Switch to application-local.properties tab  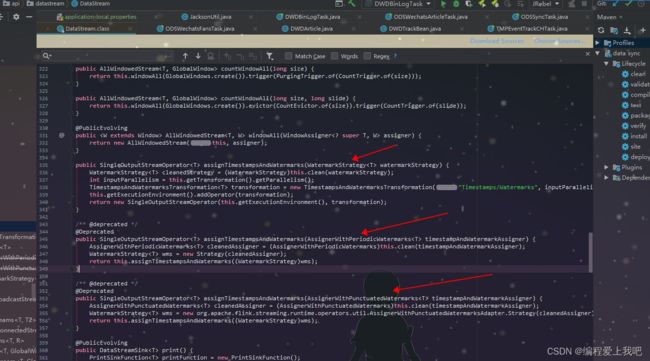click(x=97, y=17)
